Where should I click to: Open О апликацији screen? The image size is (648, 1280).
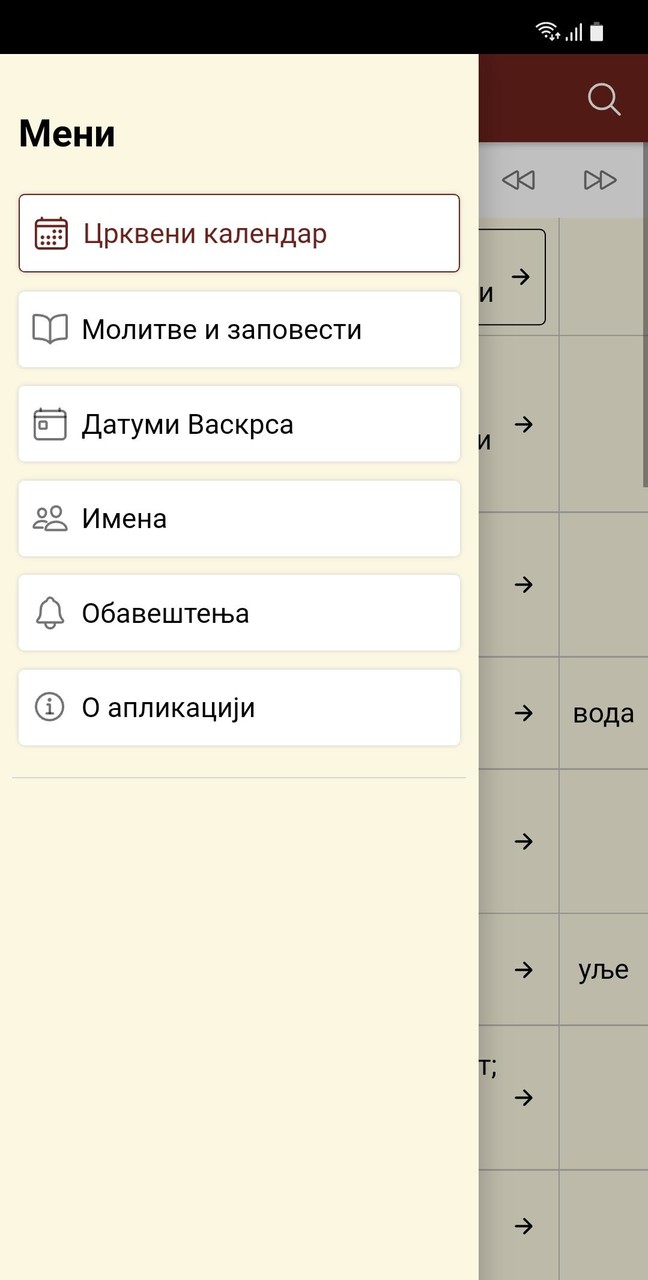(x=239, y=707)
